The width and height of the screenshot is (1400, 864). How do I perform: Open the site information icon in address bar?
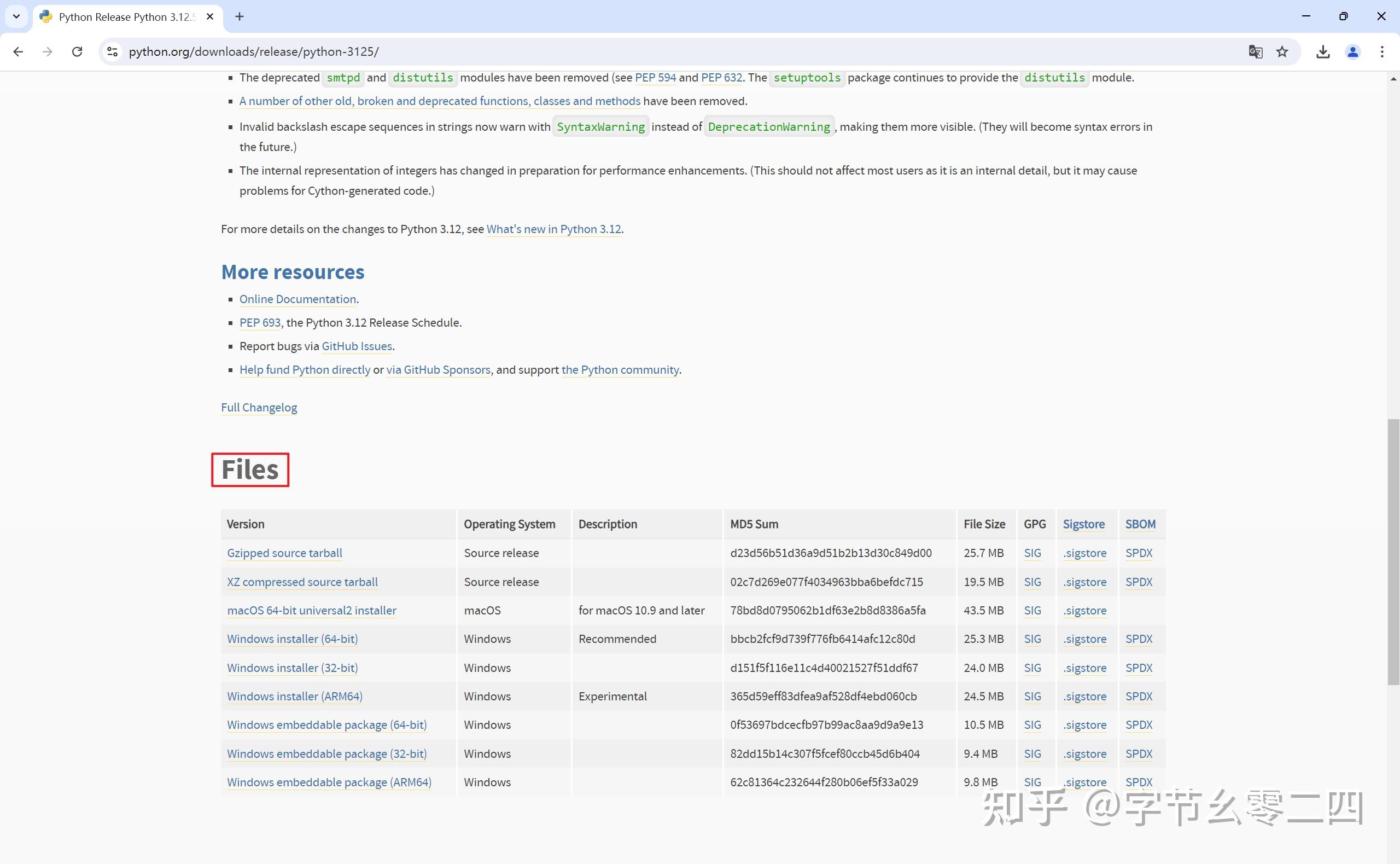113,51
